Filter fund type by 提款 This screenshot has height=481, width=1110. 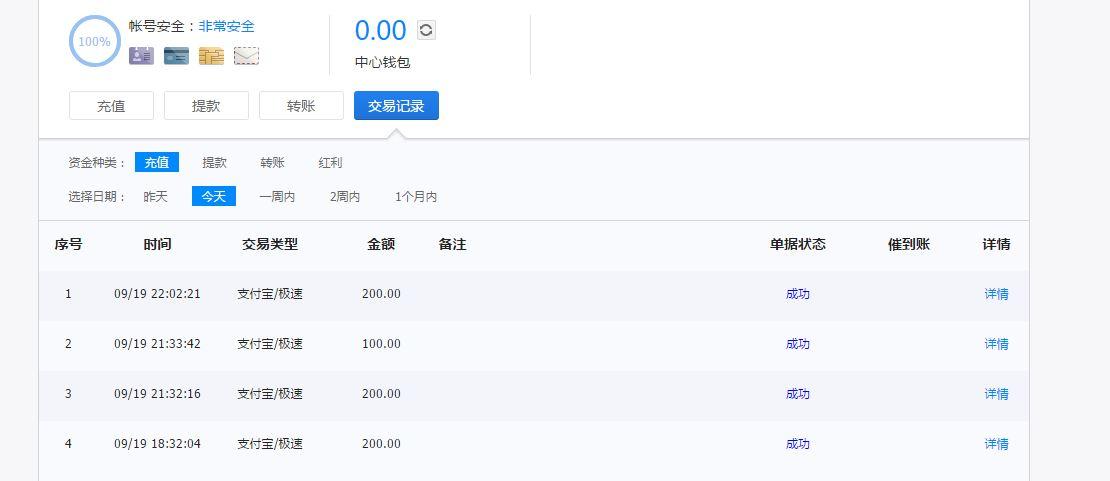[214, 162]
